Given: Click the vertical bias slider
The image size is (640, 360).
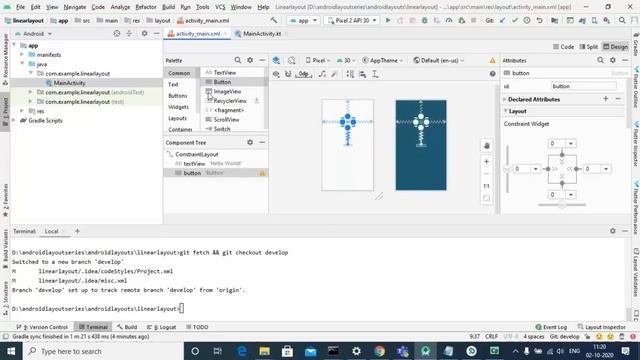Looking at the screenshot, I should [x=507, y=169].
